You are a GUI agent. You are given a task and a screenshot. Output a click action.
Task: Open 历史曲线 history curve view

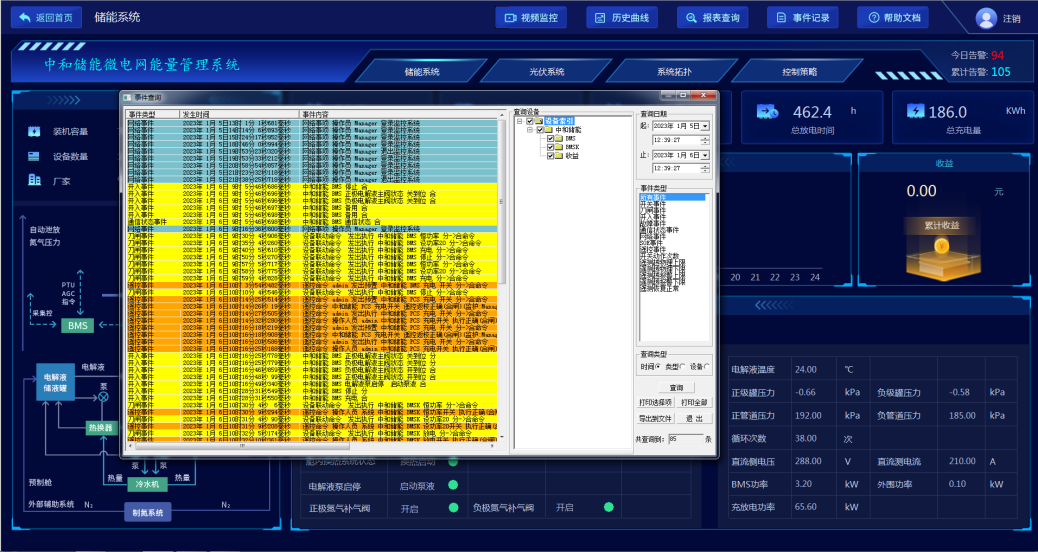pyautogui.click(x=621, y=17)
